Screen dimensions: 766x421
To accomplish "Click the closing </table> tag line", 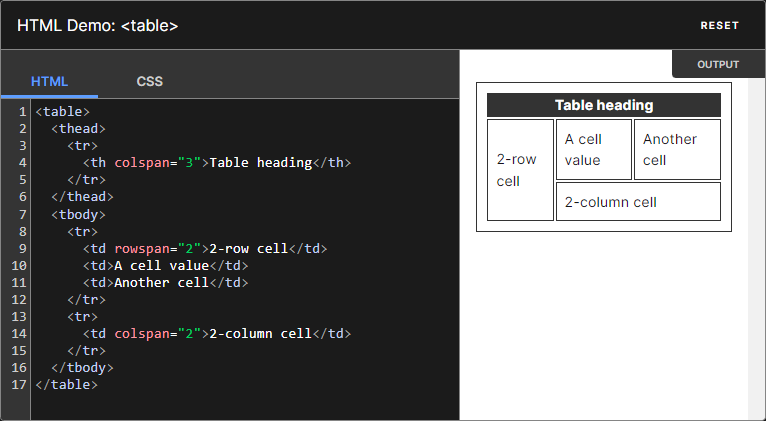I will 66,384.
